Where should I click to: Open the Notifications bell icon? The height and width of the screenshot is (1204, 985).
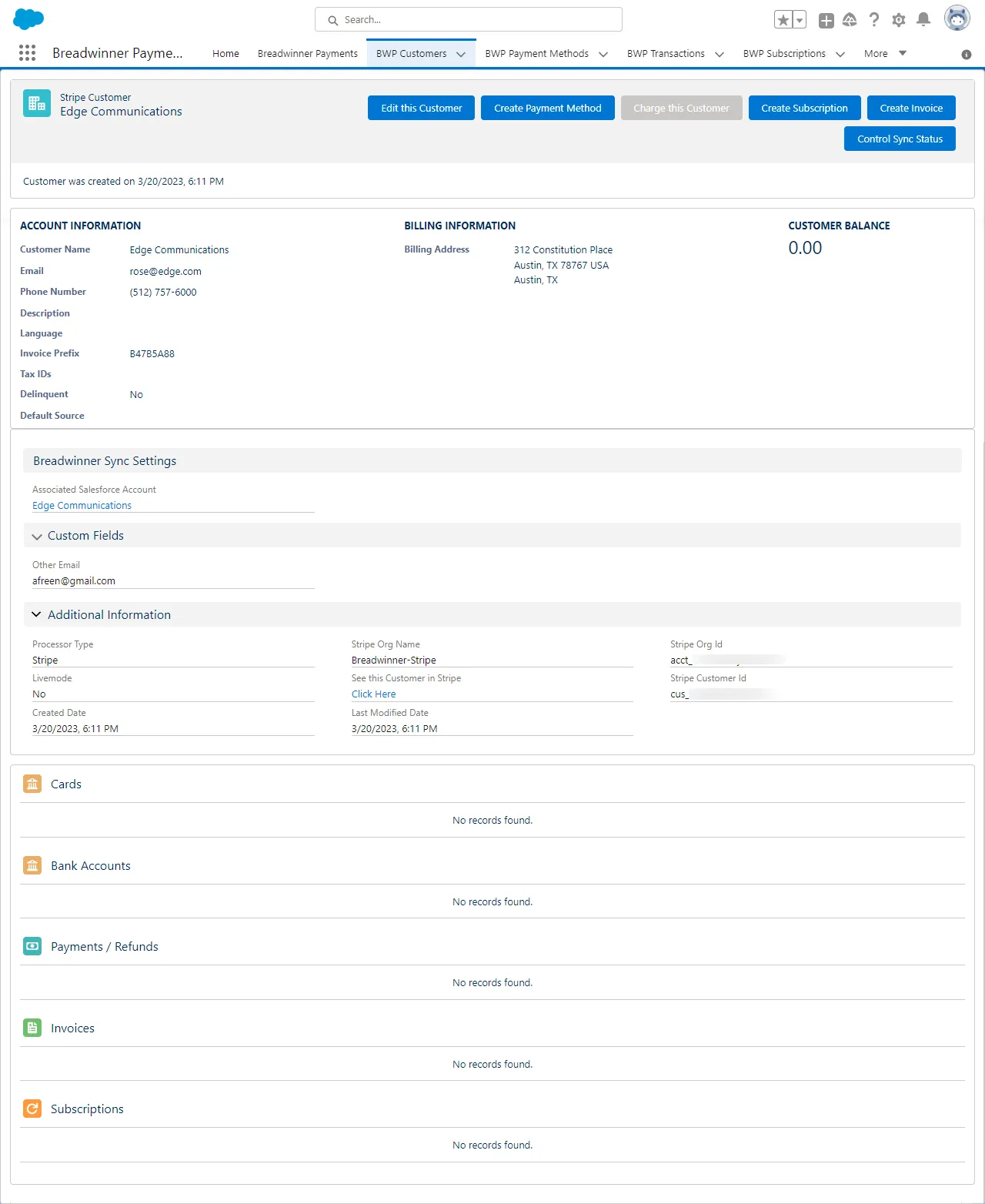click(x=923, y=20)
